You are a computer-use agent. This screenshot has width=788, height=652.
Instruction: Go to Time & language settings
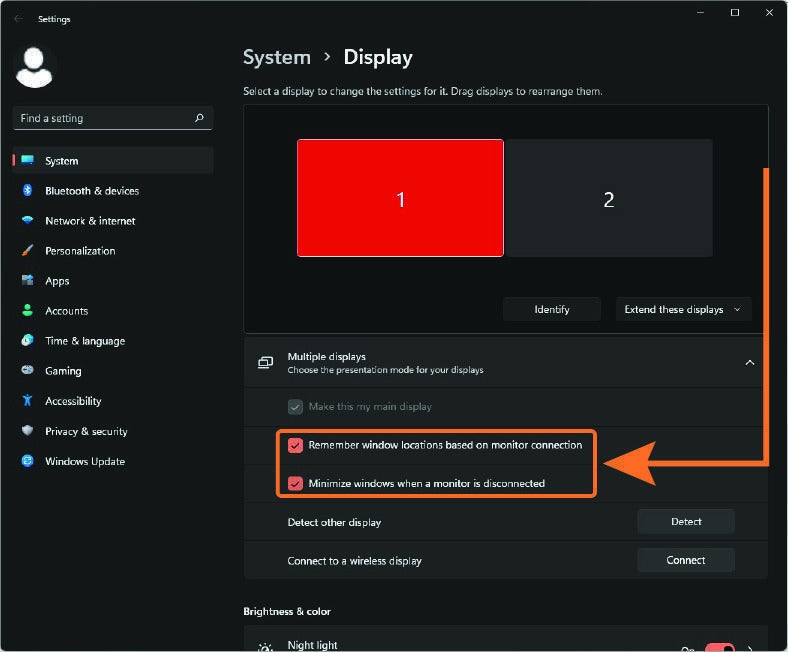[x=85, y=341]
